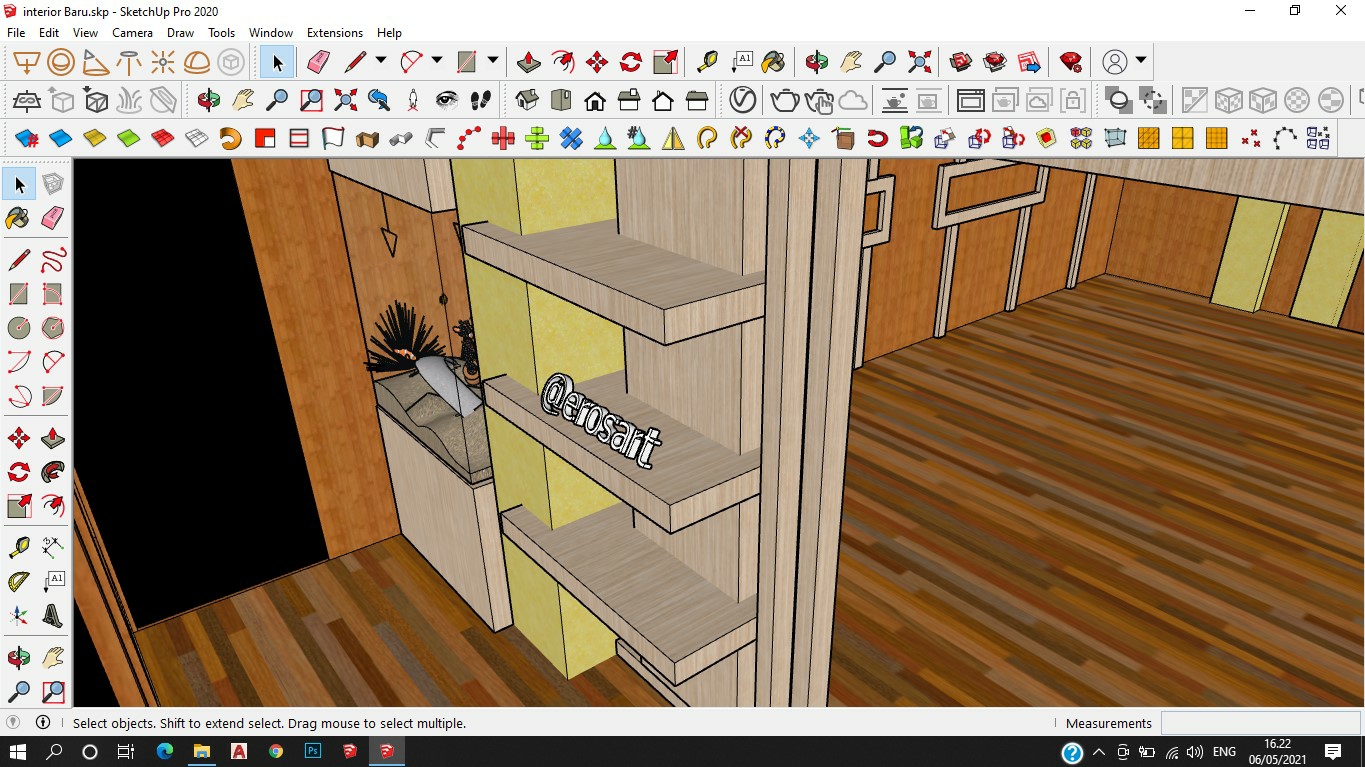Open the File menu
1365x767 pixels.
tap(16, 33)
